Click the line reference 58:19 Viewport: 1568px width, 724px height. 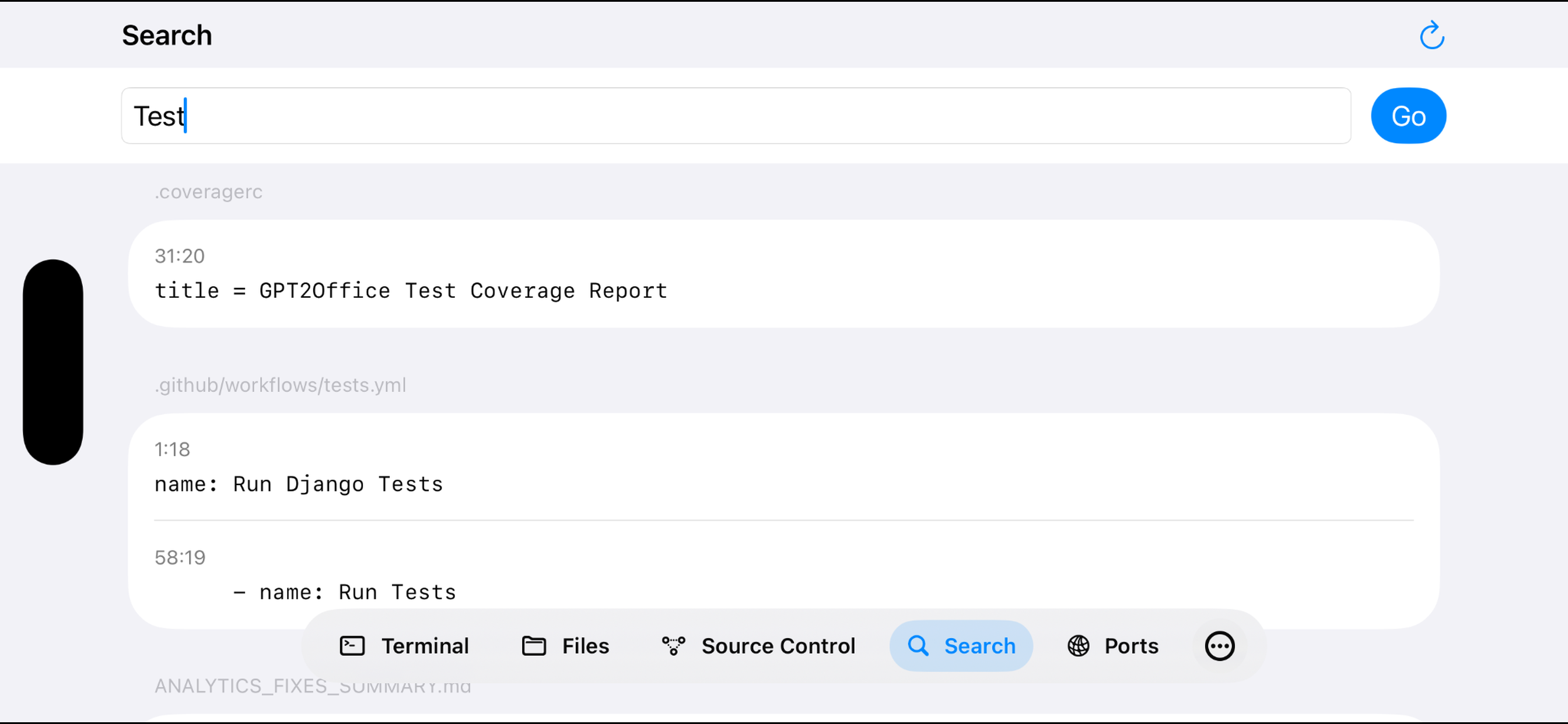(180, 557)
